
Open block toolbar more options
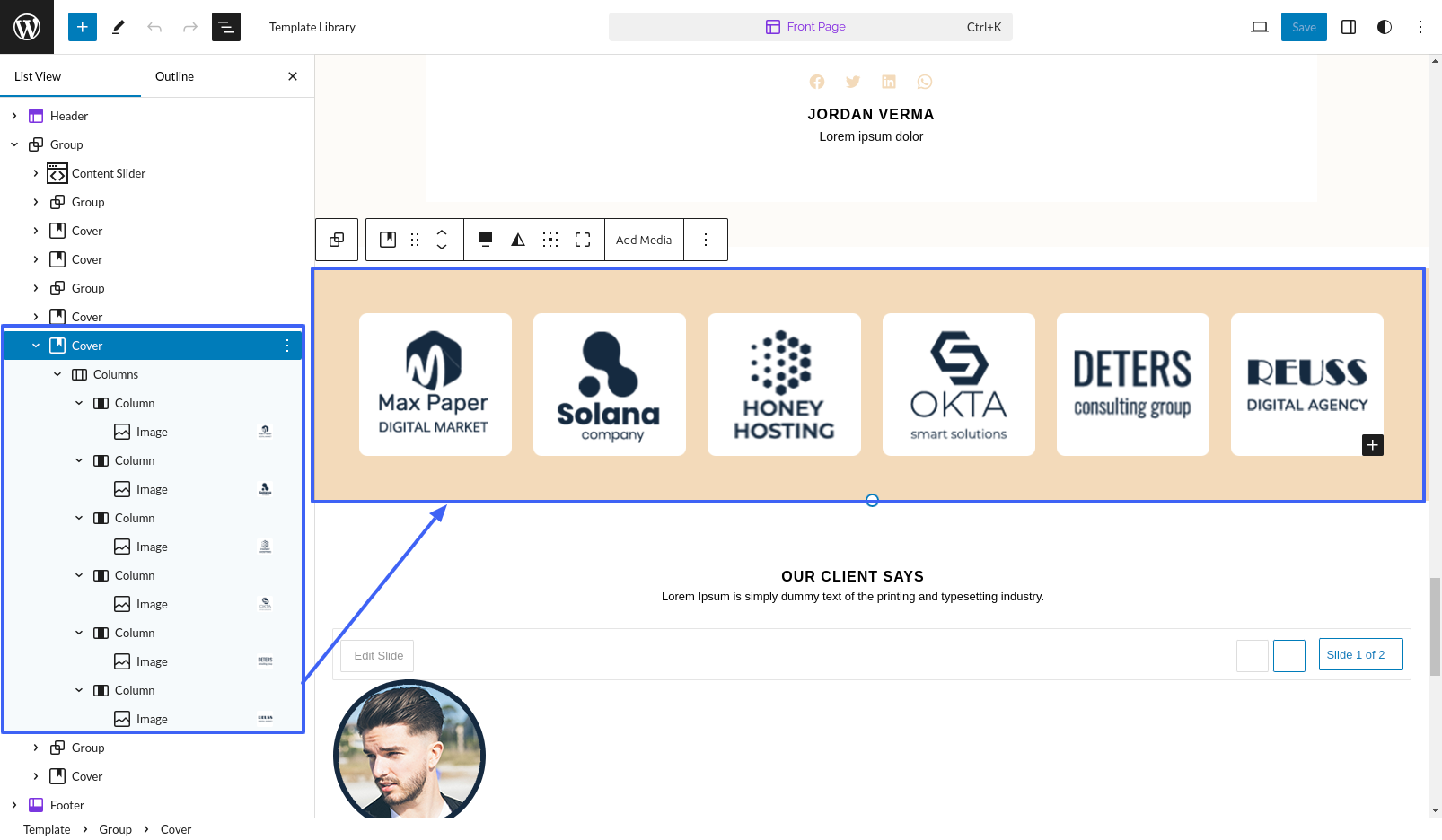(706, 240)
